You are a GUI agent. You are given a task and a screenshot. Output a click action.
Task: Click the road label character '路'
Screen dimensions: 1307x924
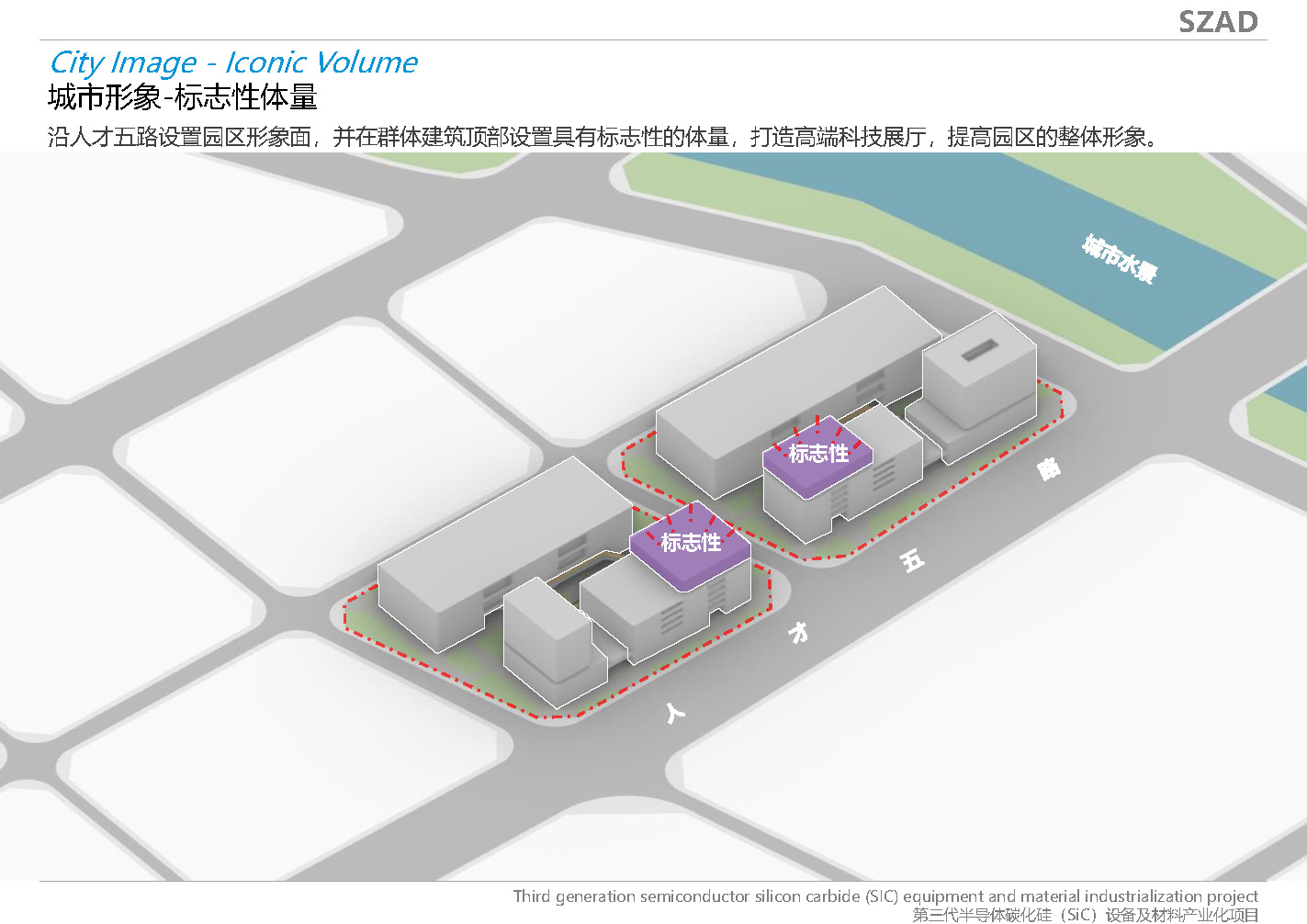(x=1048, y=468)
